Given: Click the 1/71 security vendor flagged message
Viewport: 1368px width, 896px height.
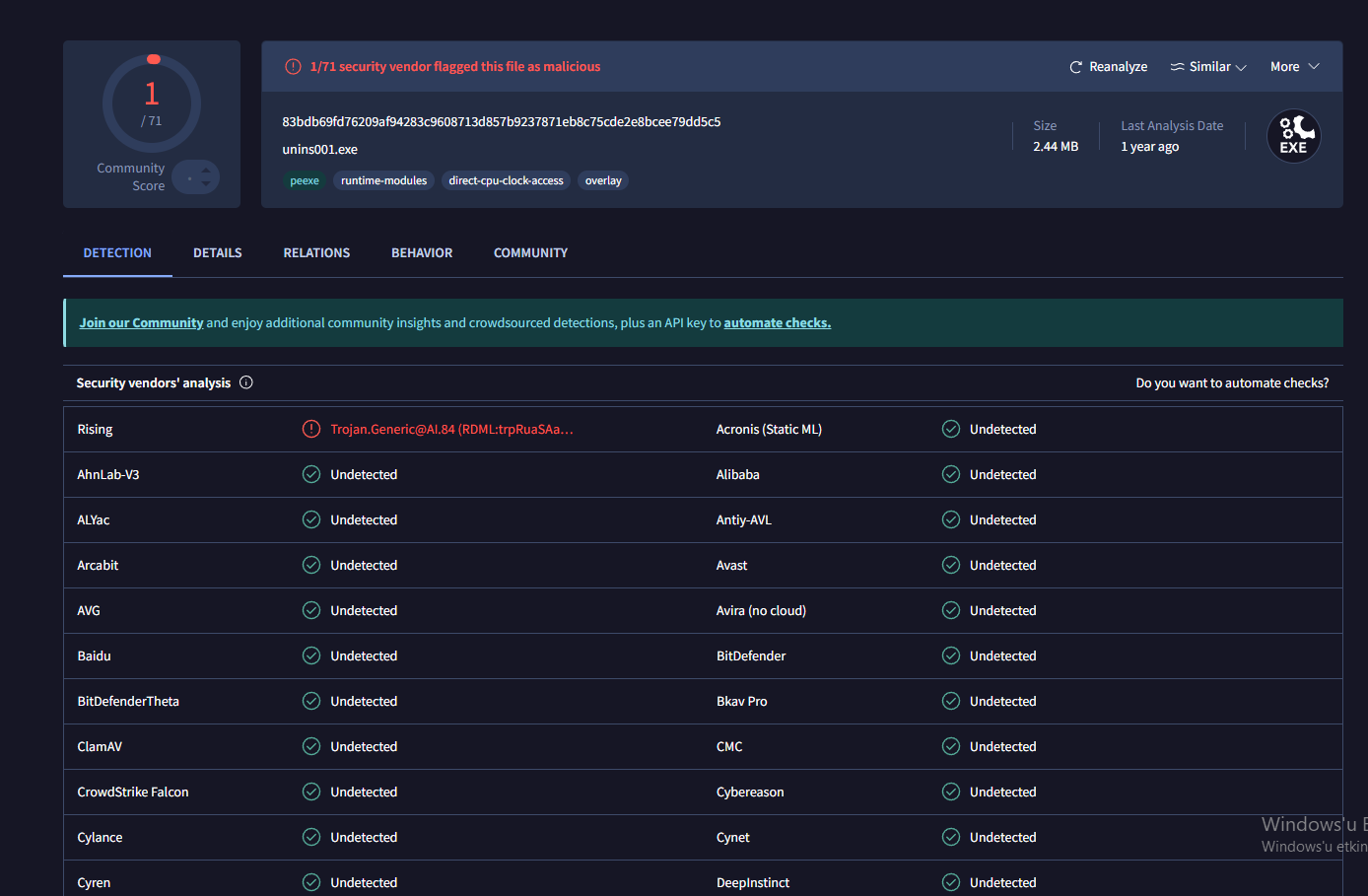Looking at the screenshot, I should pyautogui.click(x=455, y=67).
